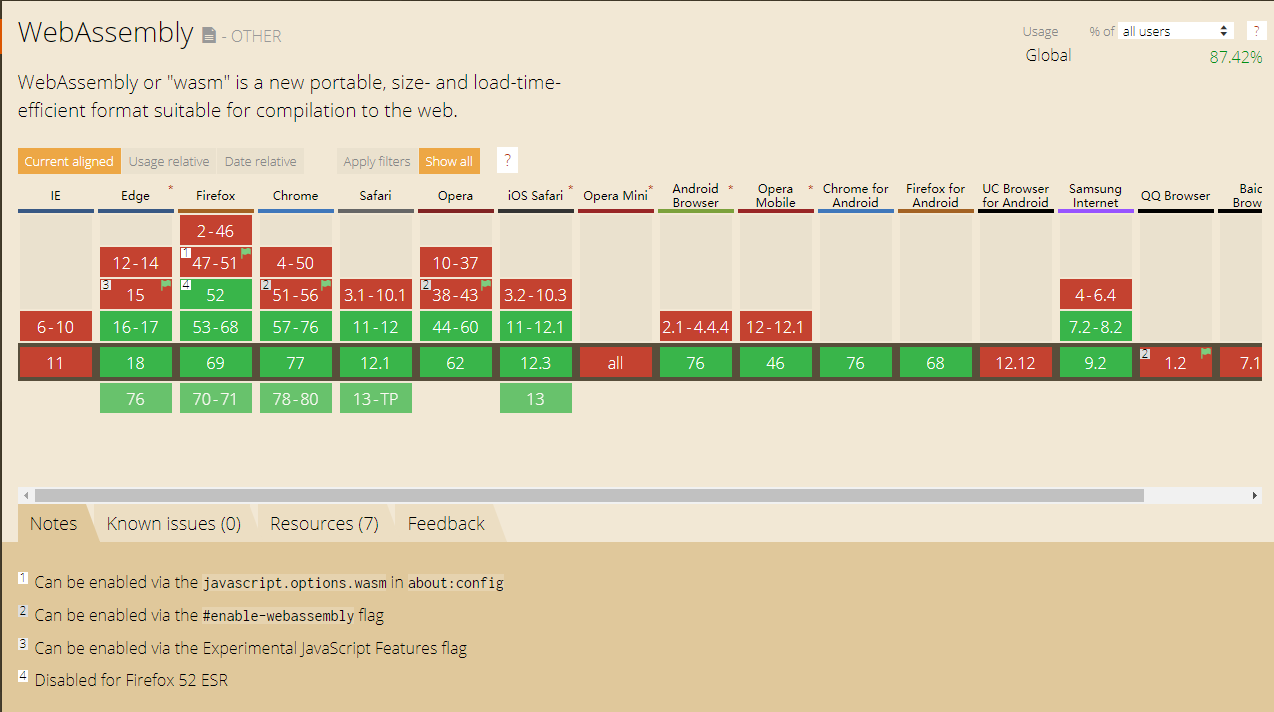The width and height of the screenshot is (1274, 712).
Task: Open the usage help question mark
Action: [x=1255, y=31]
